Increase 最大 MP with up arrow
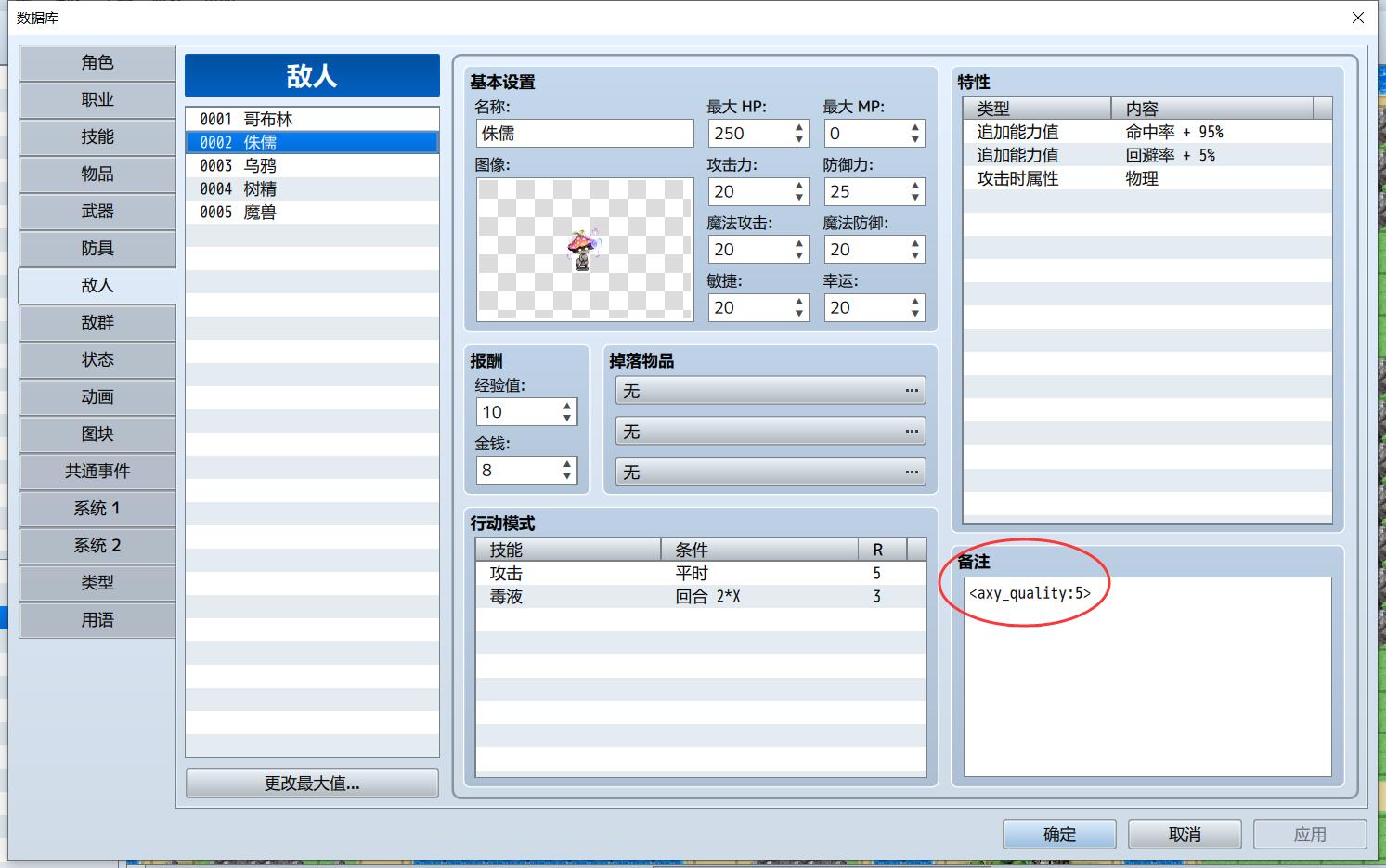Image resolution: width=1386 pixels, height=868 pixels. pyautogui.click(x=915, y=128)
